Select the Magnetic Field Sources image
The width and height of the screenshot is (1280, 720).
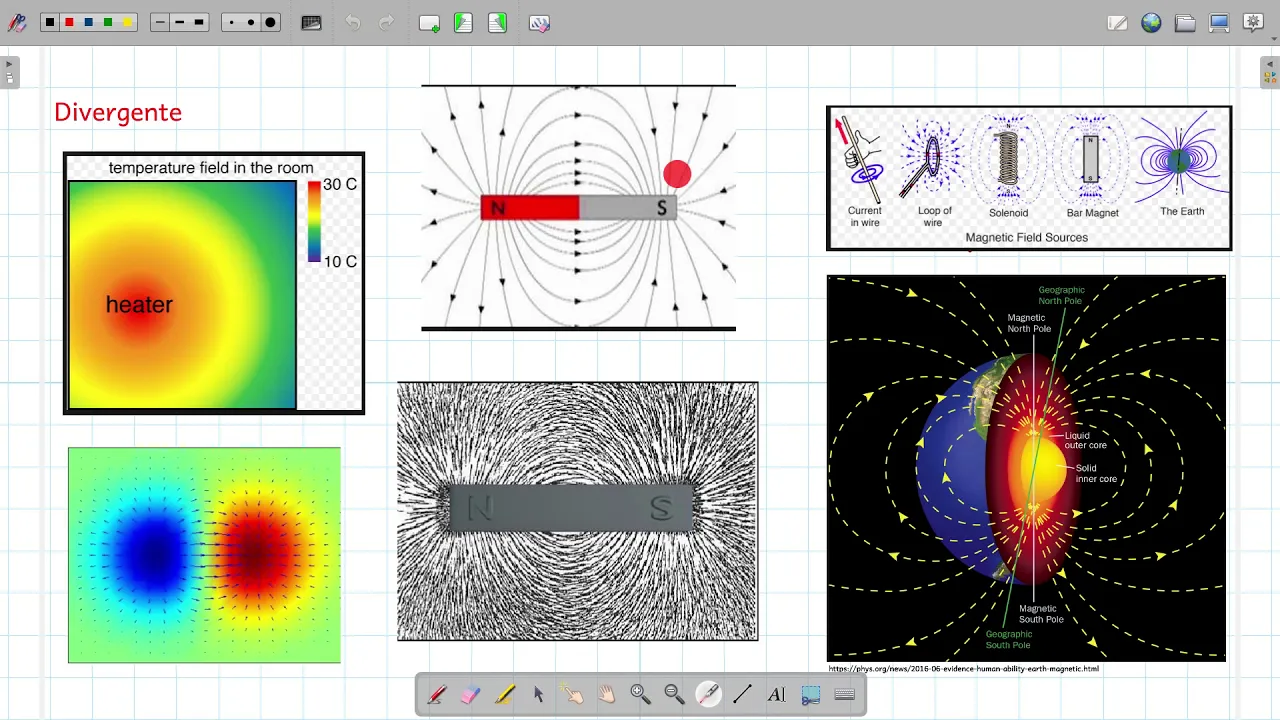1029,178
